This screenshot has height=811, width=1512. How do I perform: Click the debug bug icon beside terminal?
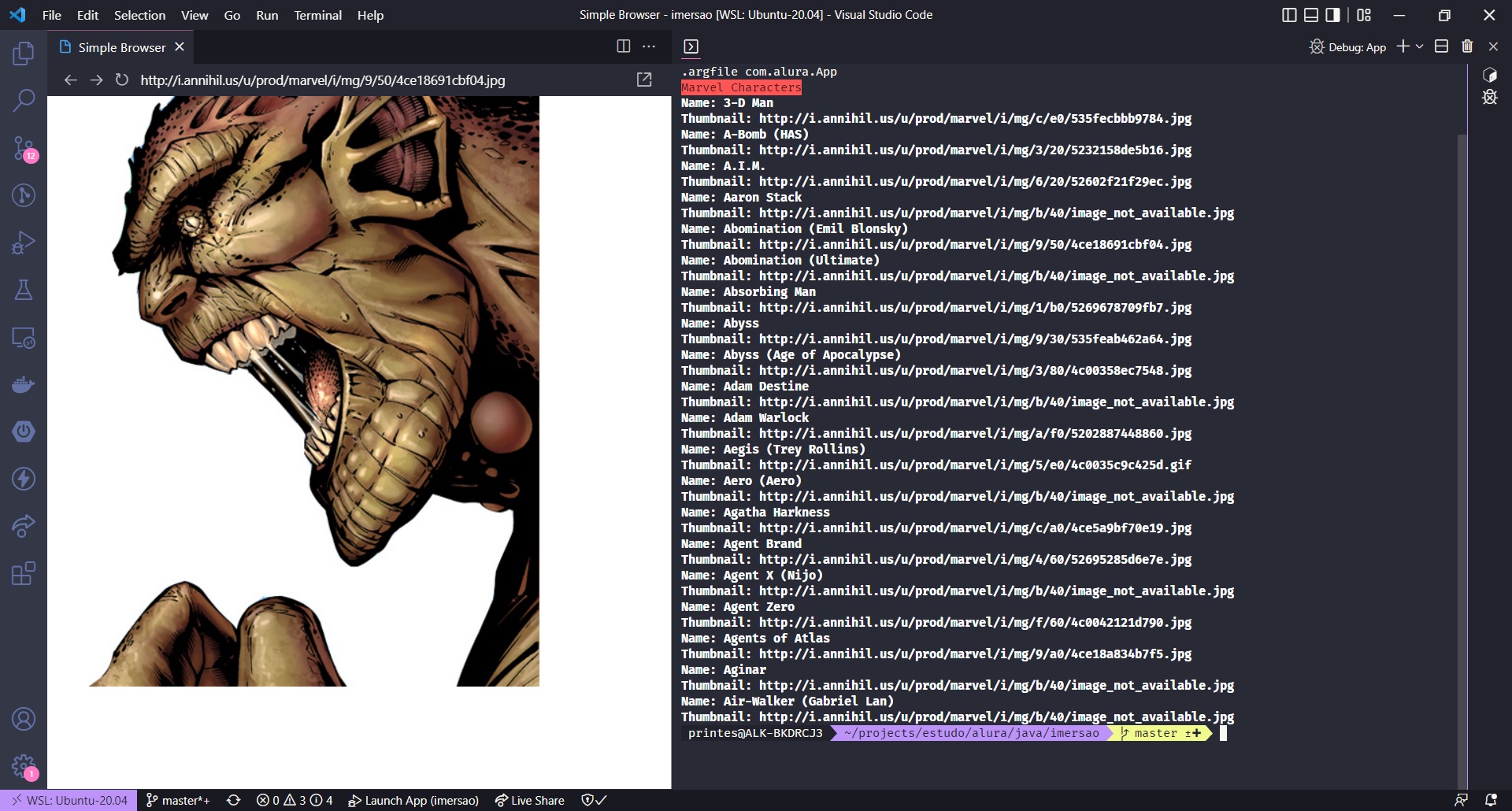coord(1489,97)
